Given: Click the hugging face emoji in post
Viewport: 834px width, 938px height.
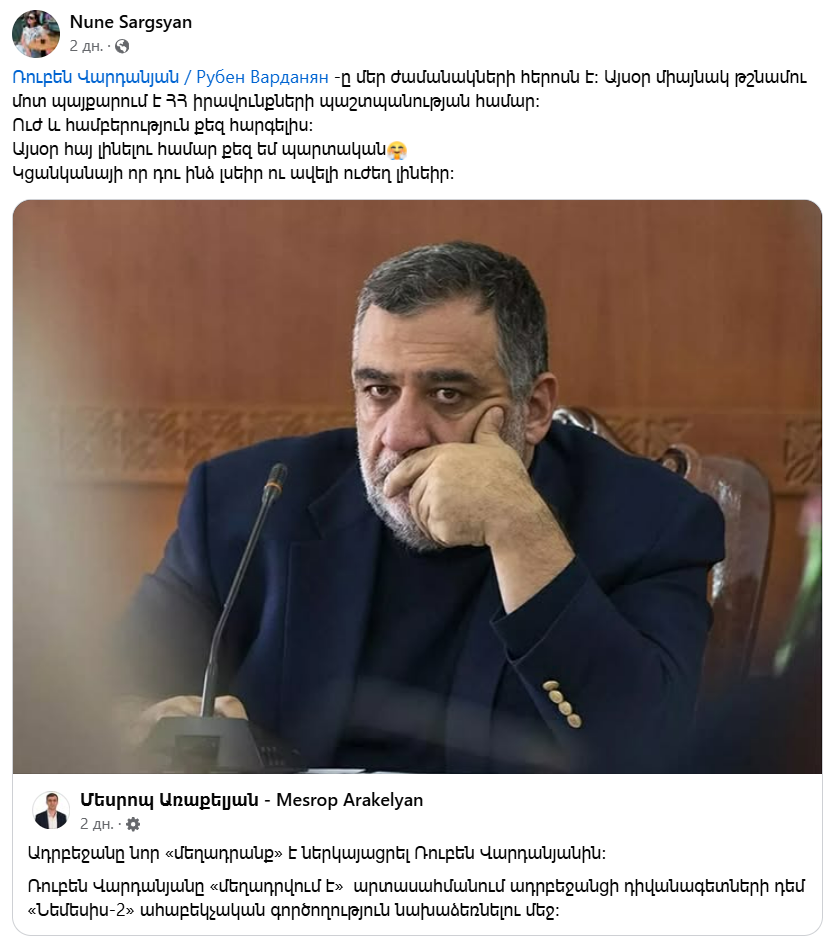Looking at the screenshot, I should click(x=397, y=150).
